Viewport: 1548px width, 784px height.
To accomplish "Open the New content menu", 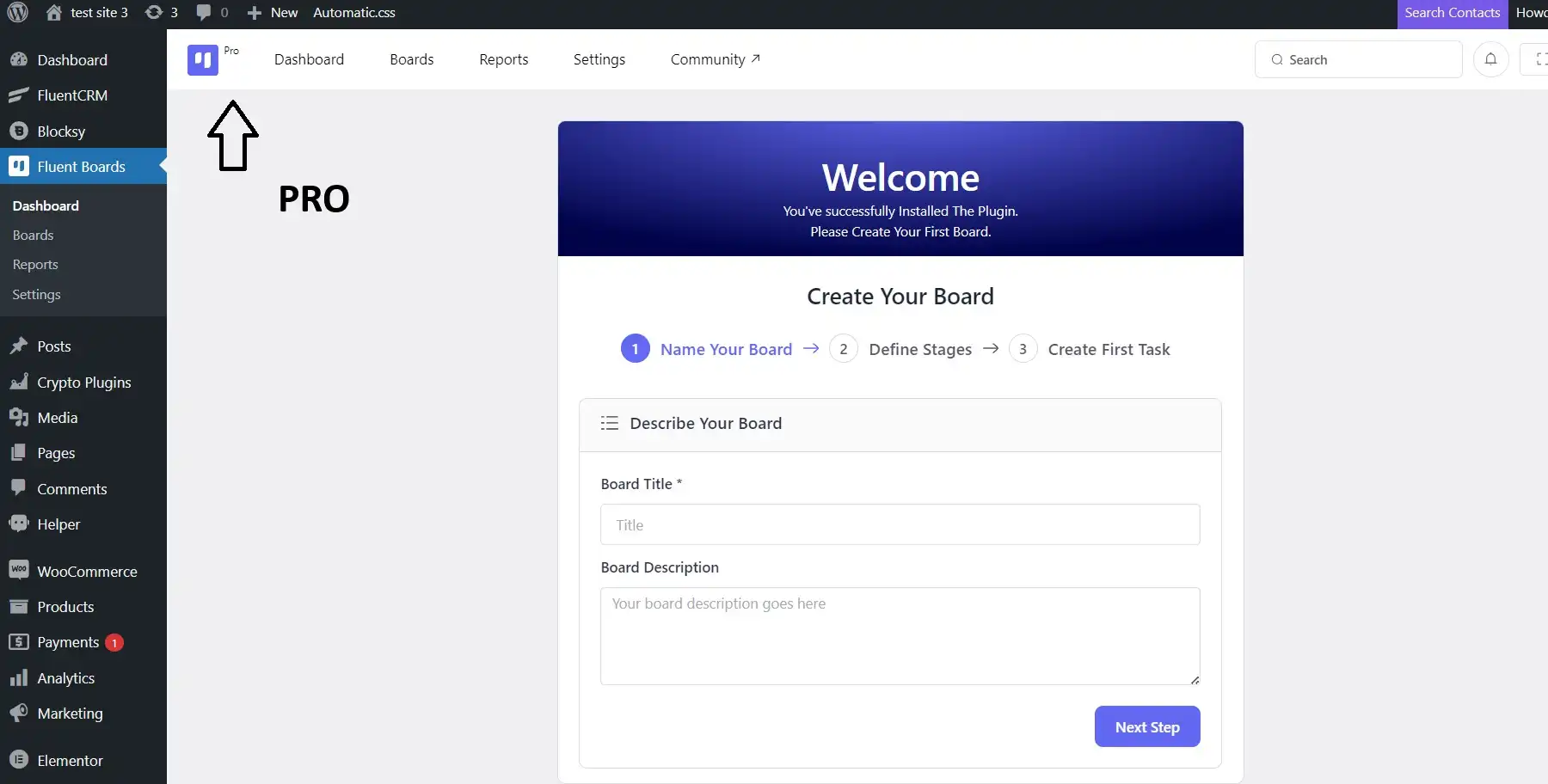I will (x=272, y=12).
